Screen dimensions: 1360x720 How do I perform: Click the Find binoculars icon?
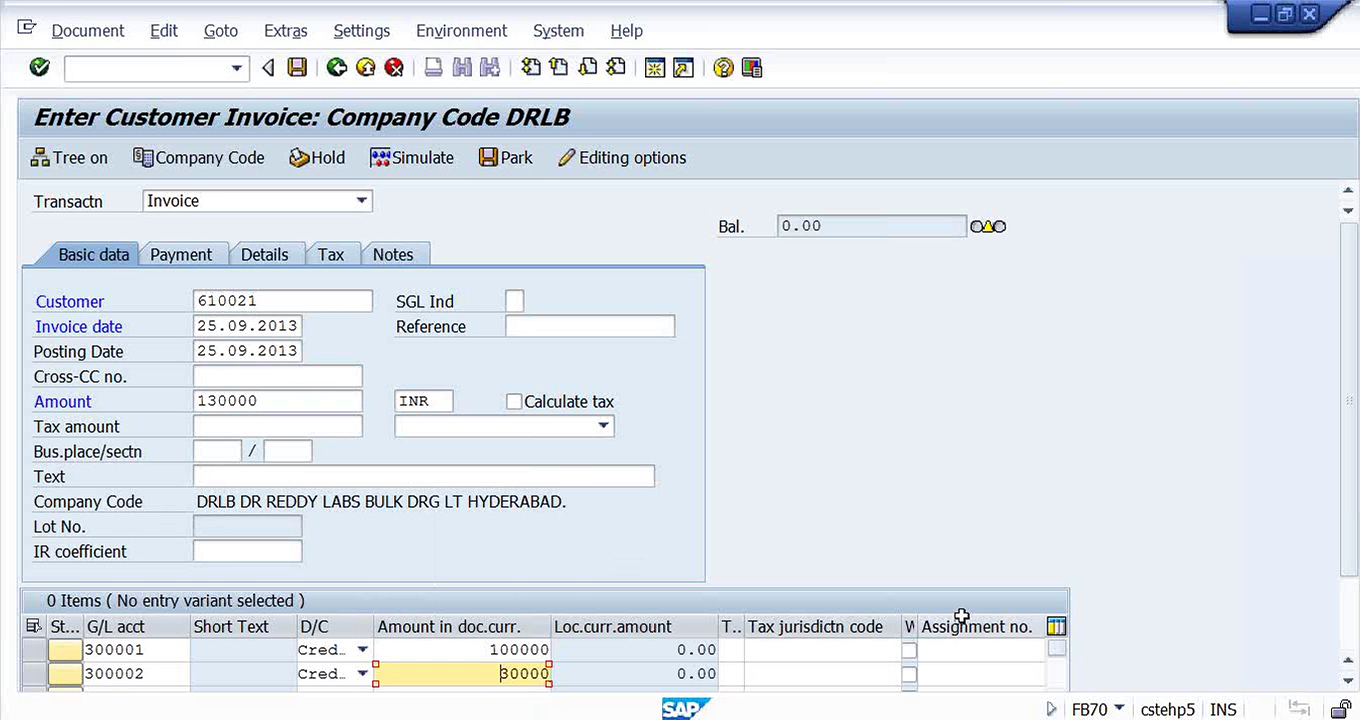[461, 68]
